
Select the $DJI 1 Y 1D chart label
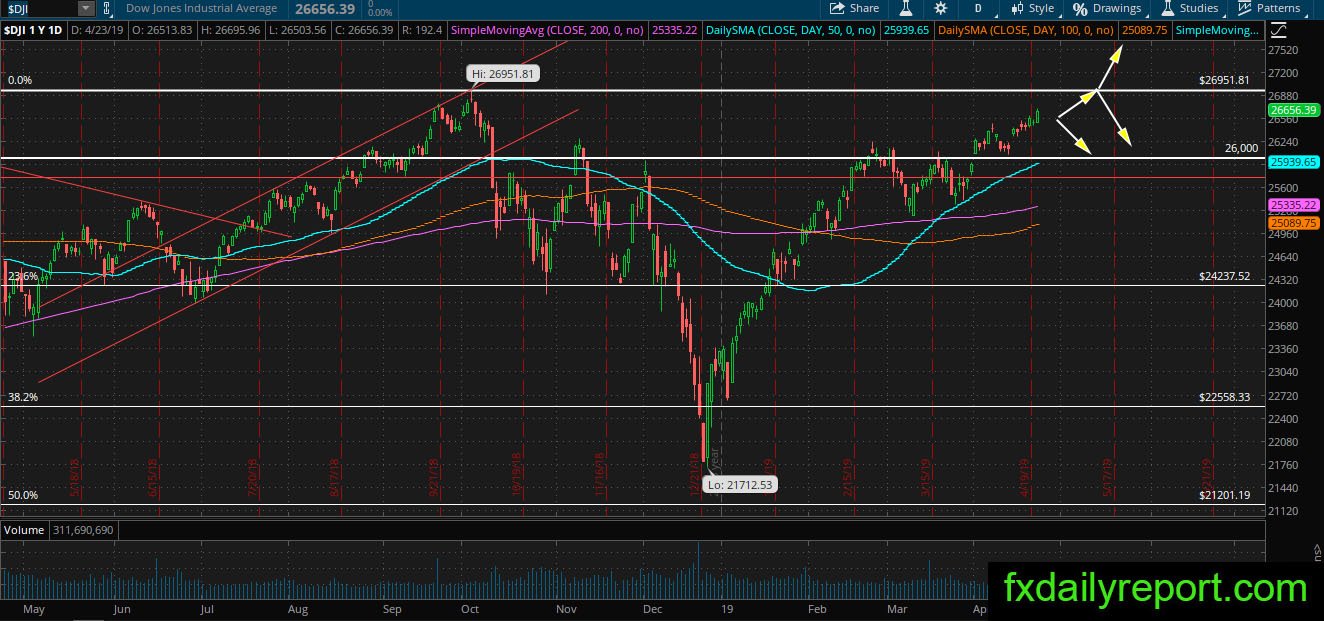(35, 30)
